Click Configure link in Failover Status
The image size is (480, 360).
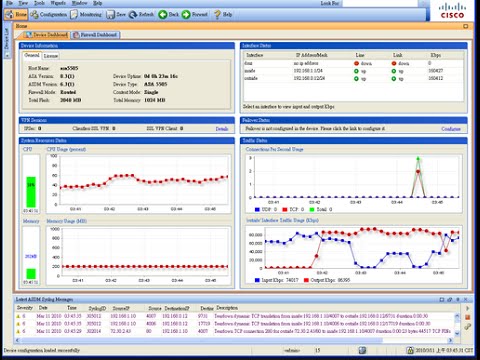[x=451, y=129]
